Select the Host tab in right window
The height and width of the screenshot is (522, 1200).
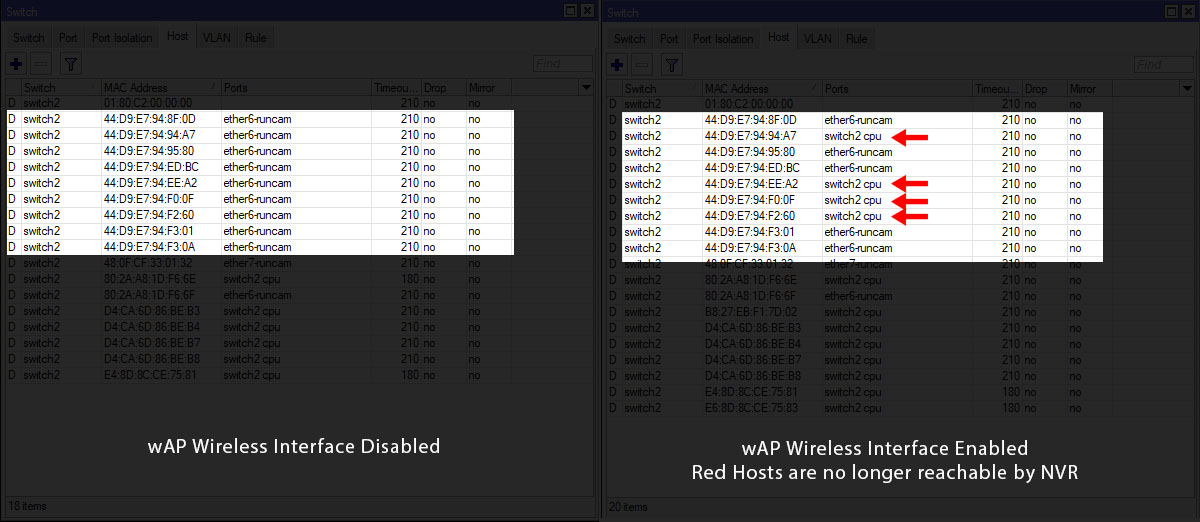(779, 38)
